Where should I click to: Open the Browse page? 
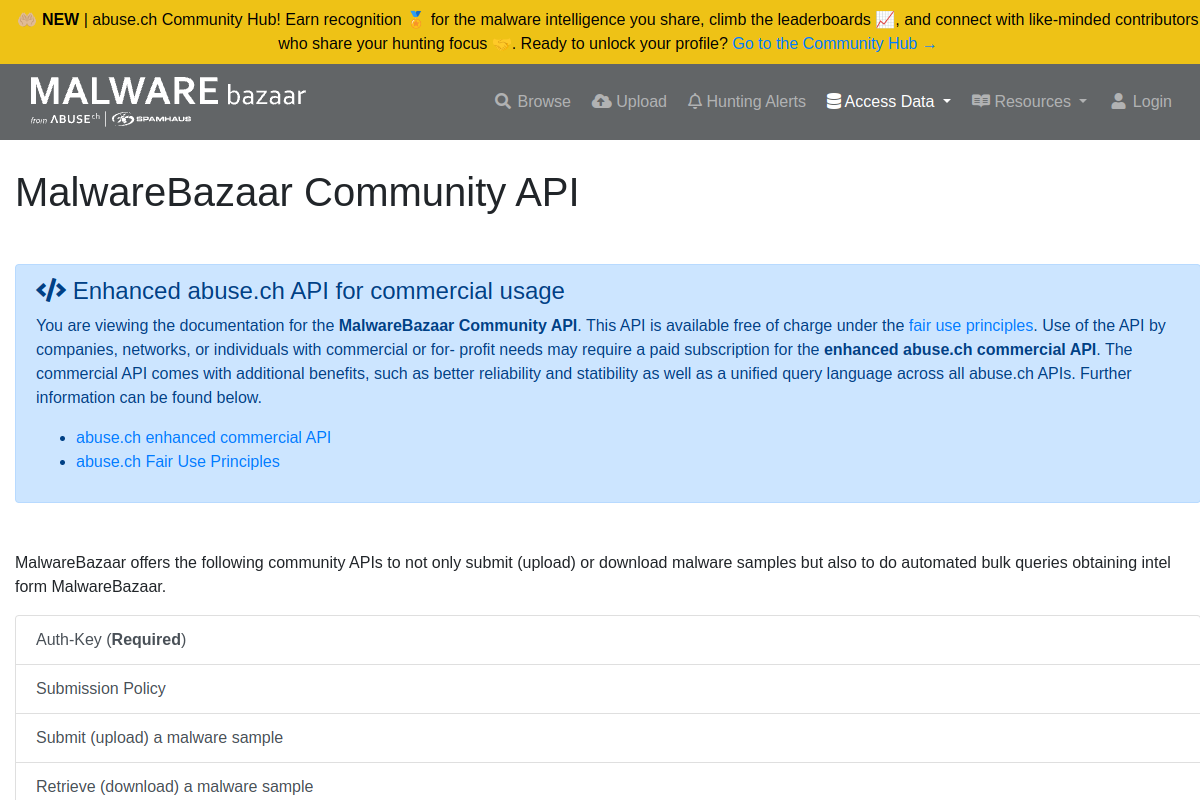click(533, 101)
